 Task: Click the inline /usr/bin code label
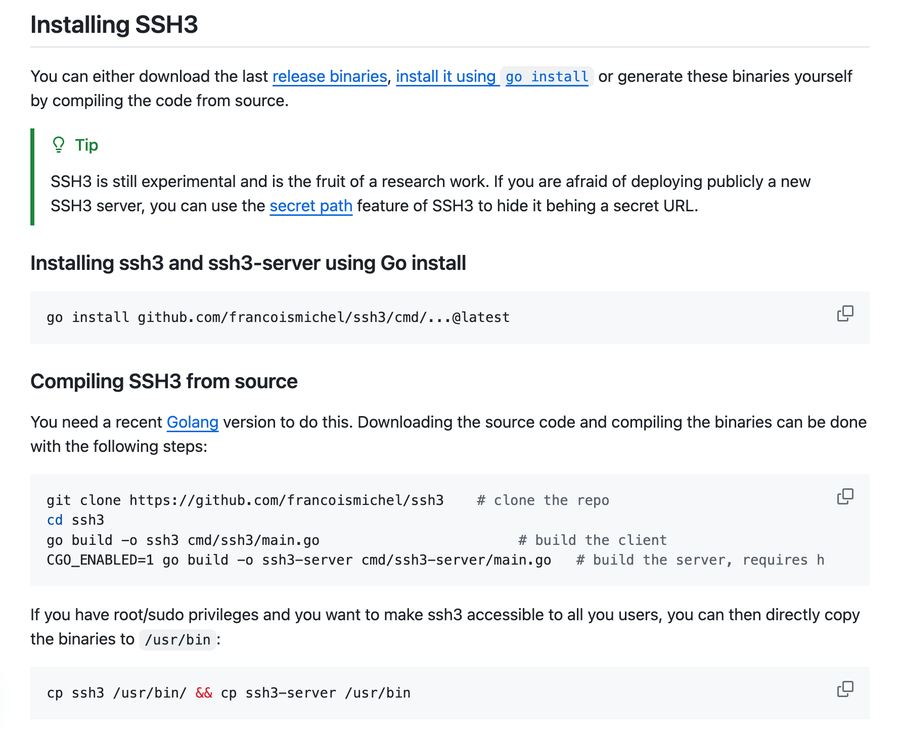[178, 640]
